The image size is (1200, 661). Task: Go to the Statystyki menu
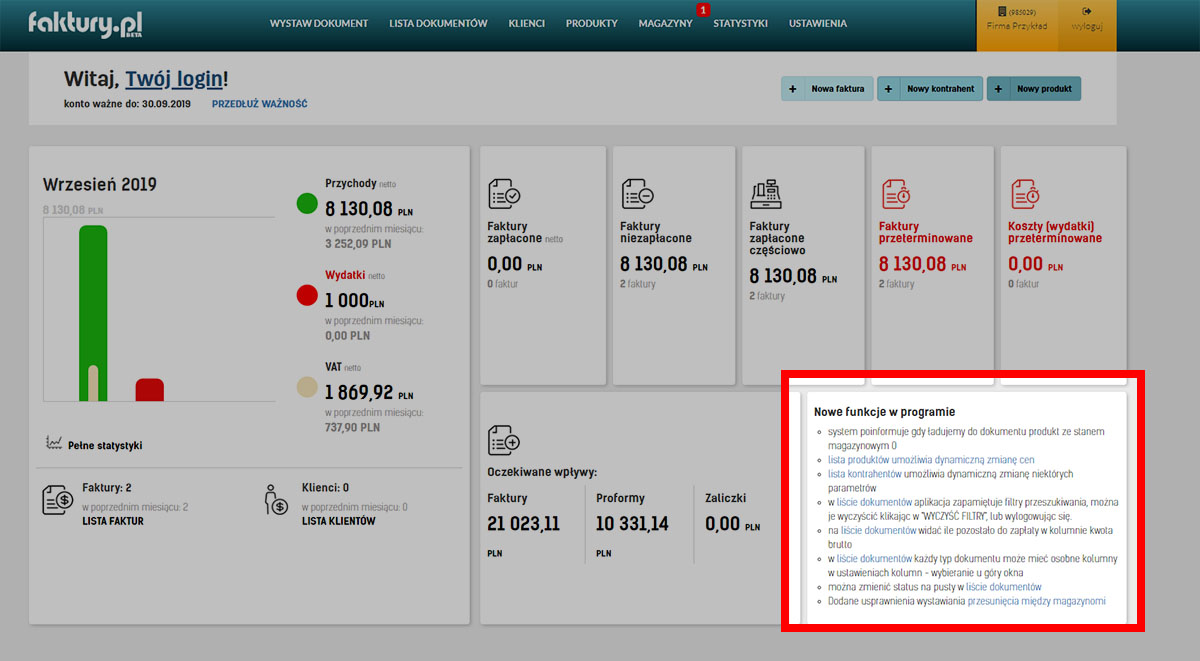tap(740, 23)
